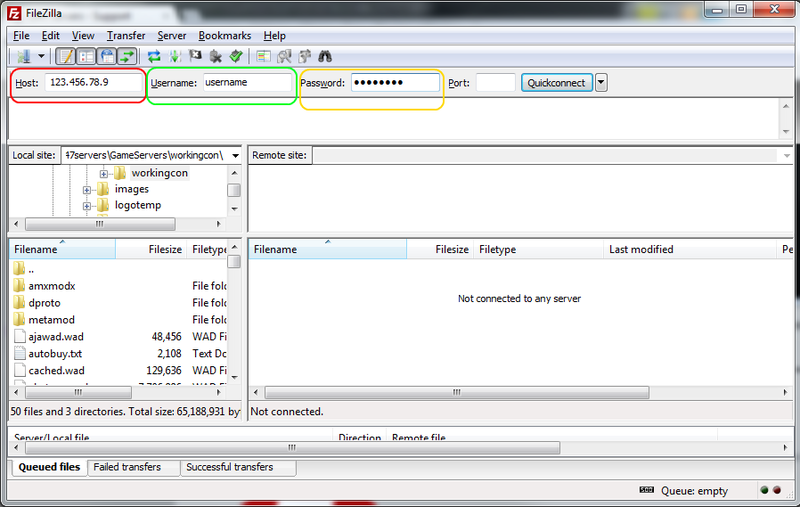Select the cached.wad file
The width and height of the screenshot is (800, 507).
[56, 370]
